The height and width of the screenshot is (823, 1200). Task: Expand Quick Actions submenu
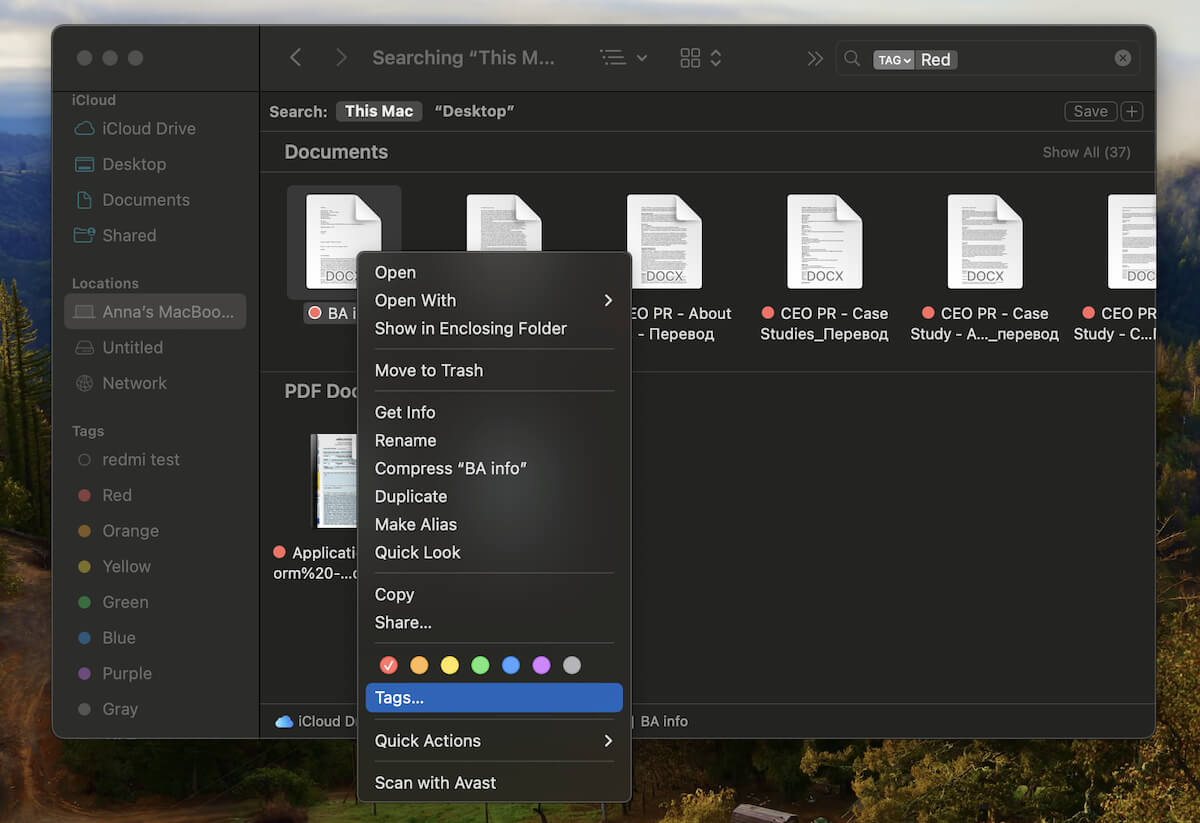pyautogui.click(x=494, y=741)
